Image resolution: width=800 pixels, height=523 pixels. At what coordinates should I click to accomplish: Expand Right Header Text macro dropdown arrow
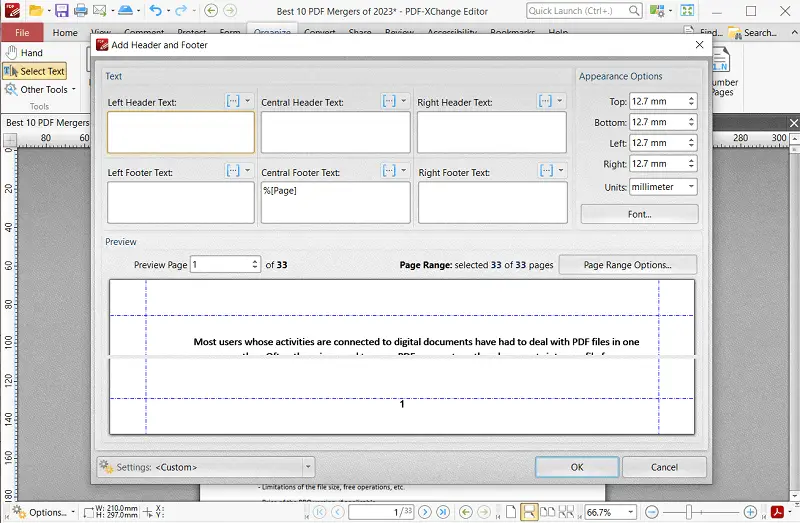[560, 101]
